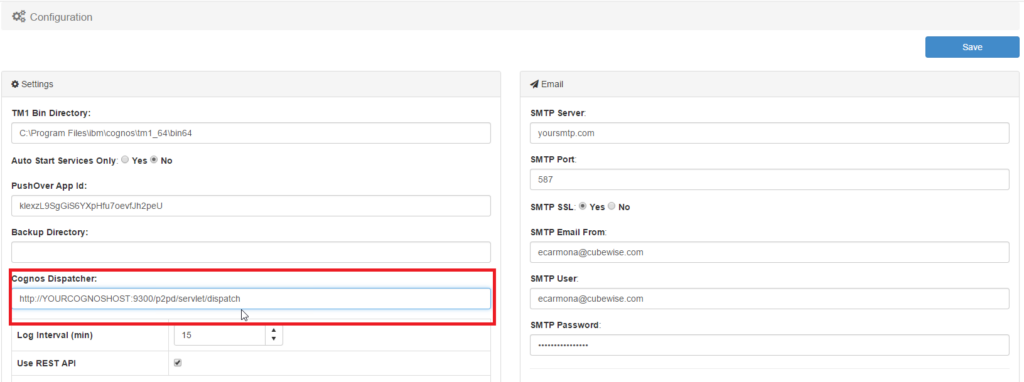Click the PushOver App Id field
Viewport: 1024px width, 382px height.
[x=251, y=206]
